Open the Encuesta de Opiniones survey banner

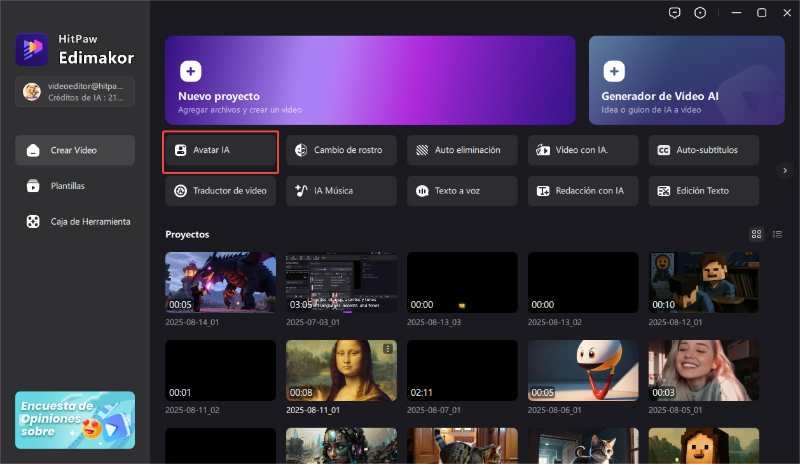point(75,420)
